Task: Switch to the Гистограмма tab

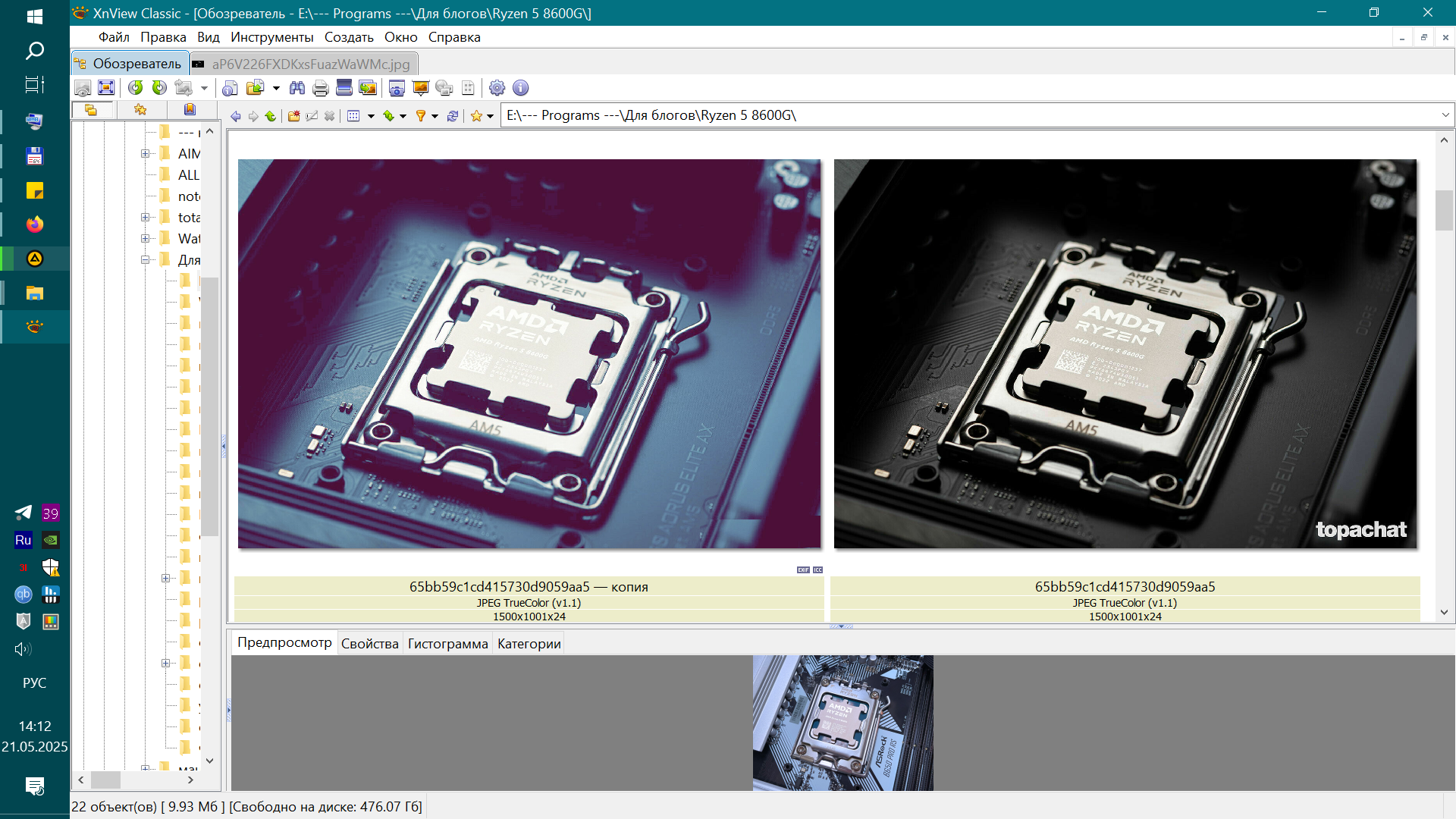Action: [447, 644]
